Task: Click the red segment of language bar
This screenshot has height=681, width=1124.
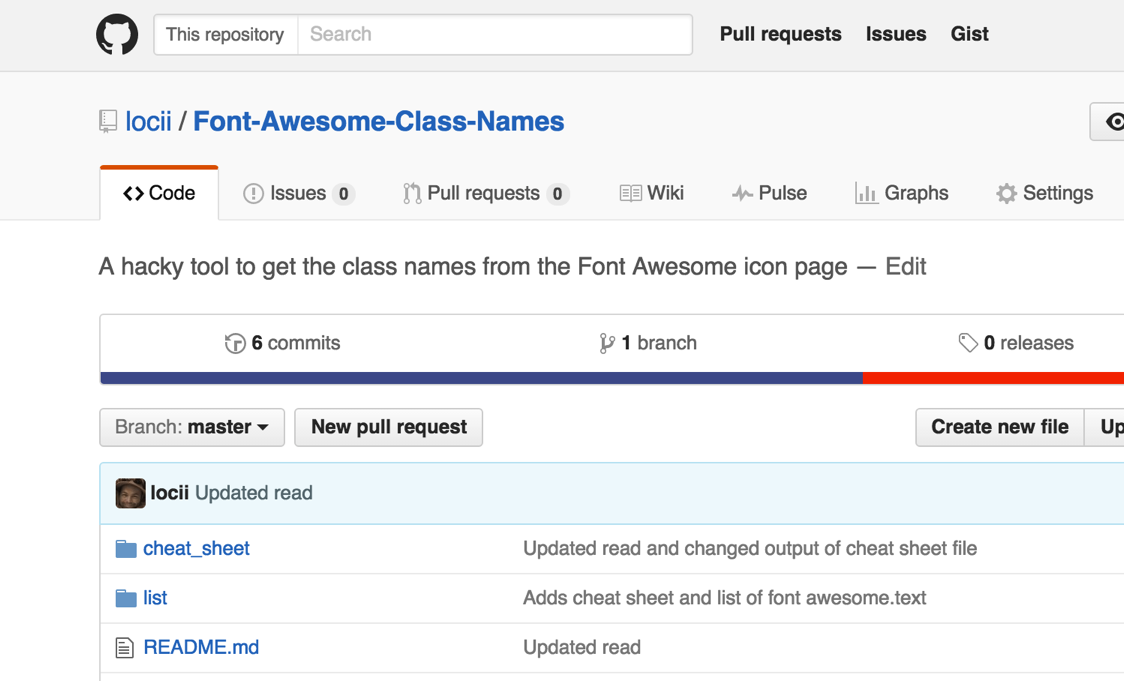Action: pyautogui.click(x=994, y=378)
